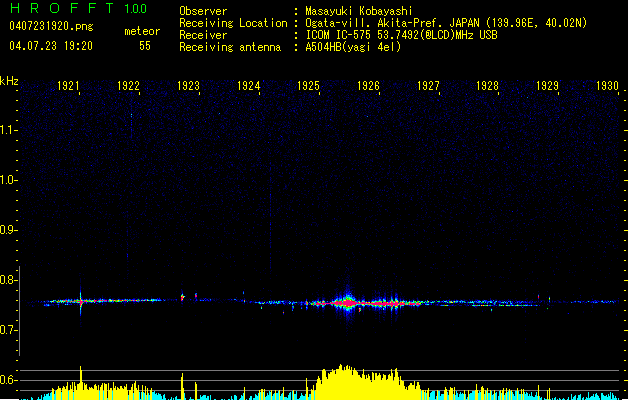This screenshot has height=400, width=629.
Task: Click the yellow 'meteor' label
Action: [x=142, y=31]
